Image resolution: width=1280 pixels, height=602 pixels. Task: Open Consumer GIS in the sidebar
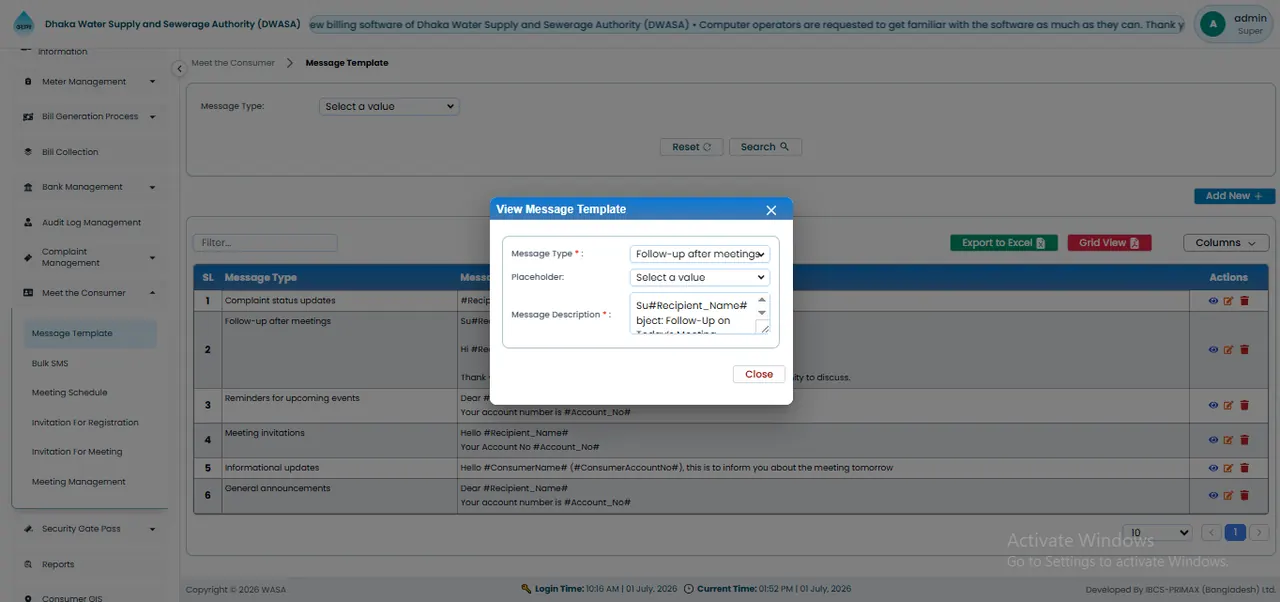(x=72, y=598)
